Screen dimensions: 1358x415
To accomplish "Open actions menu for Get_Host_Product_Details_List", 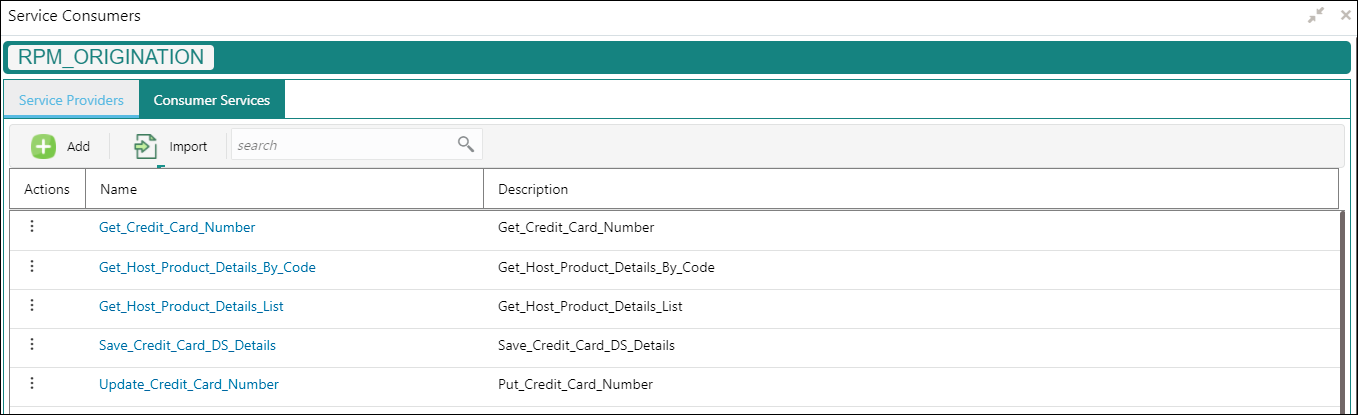I will pyautogui.click(x=32, y=305).
